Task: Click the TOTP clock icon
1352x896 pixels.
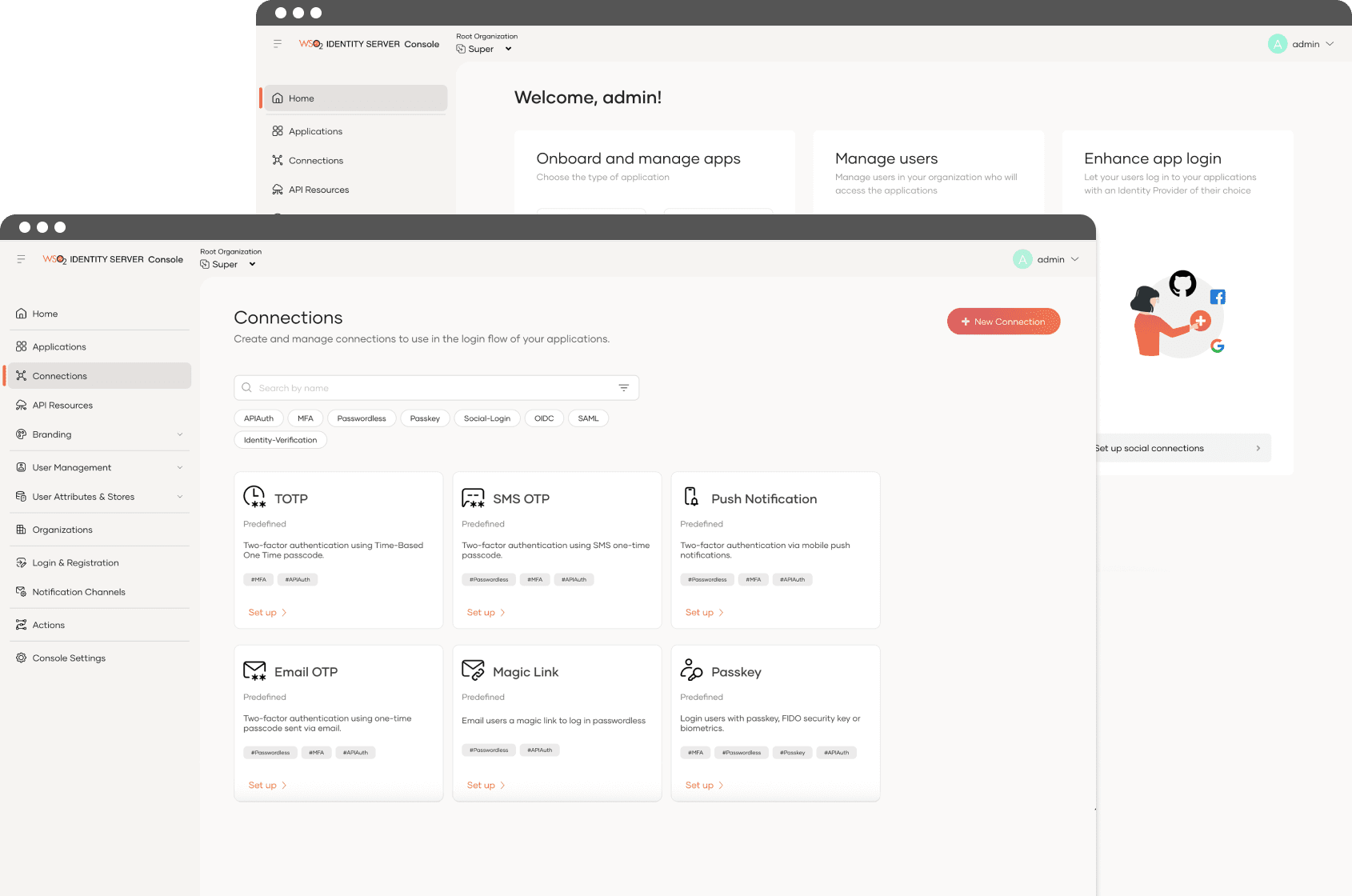Action: 254,498
